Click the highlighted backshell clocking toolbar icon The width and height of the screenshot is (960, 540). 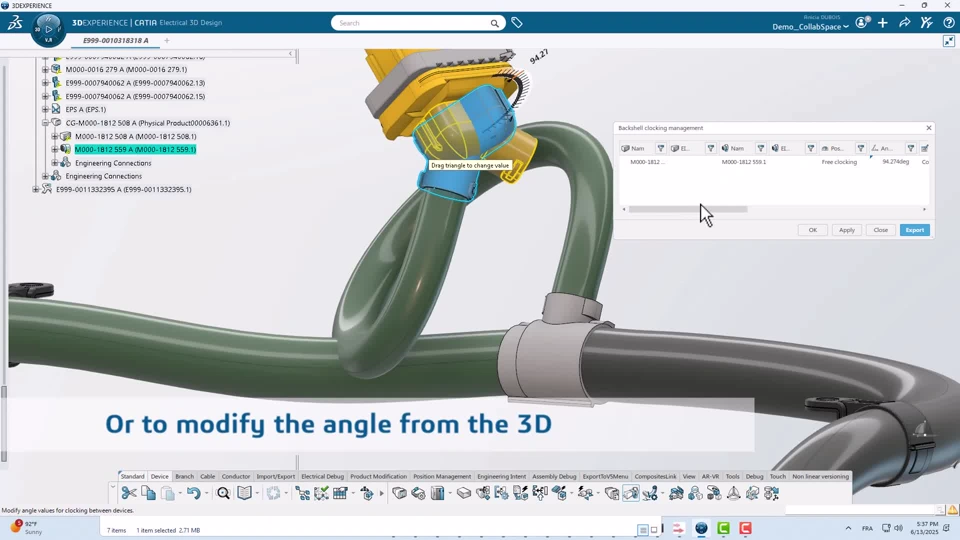coord(631,493)
